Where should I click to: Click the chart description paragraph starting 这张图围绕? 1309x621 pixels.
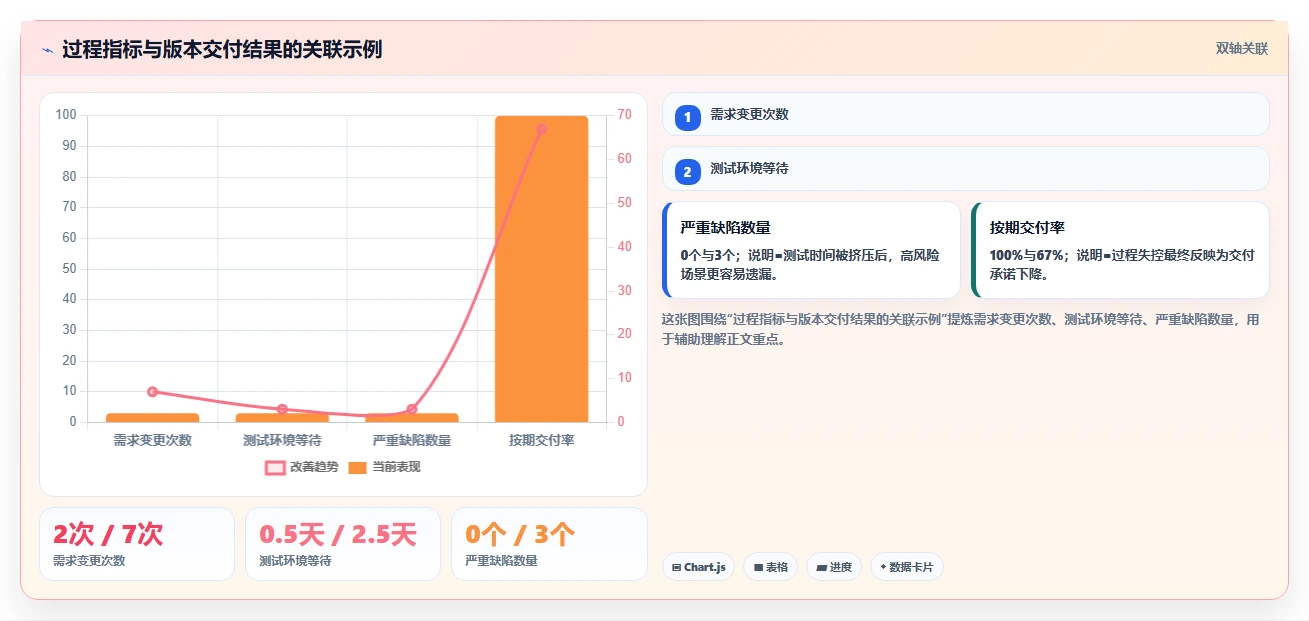coord(960,329)
